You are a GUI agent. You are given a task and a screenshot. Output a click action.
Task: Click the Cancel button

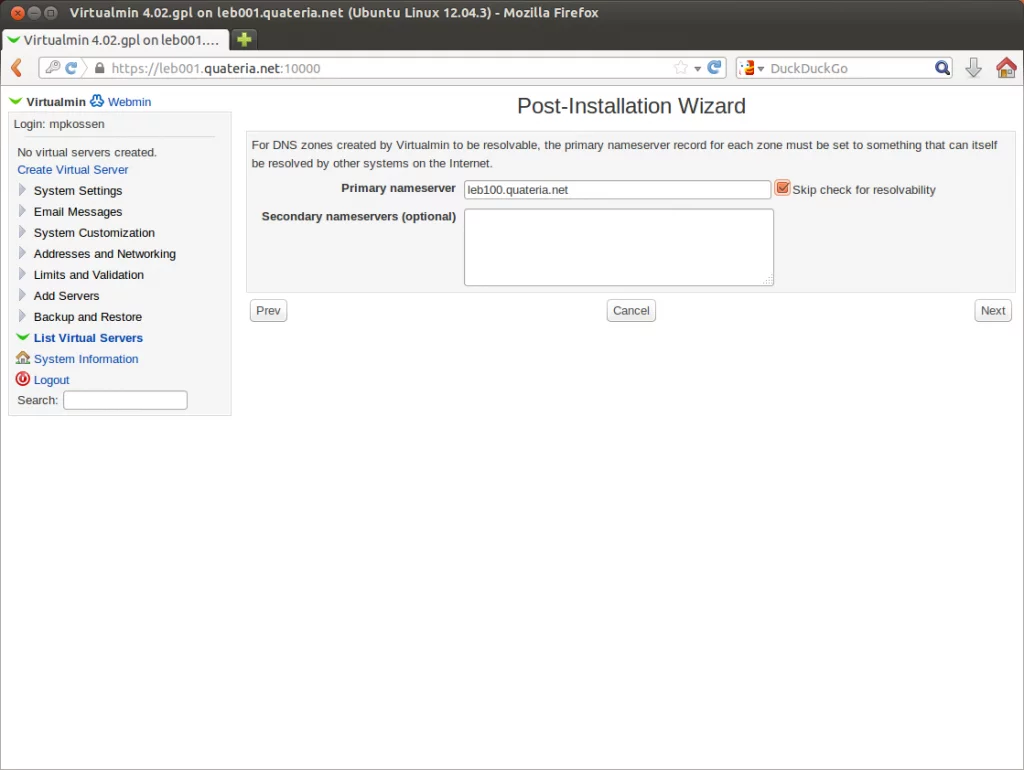tap(631, 311)
